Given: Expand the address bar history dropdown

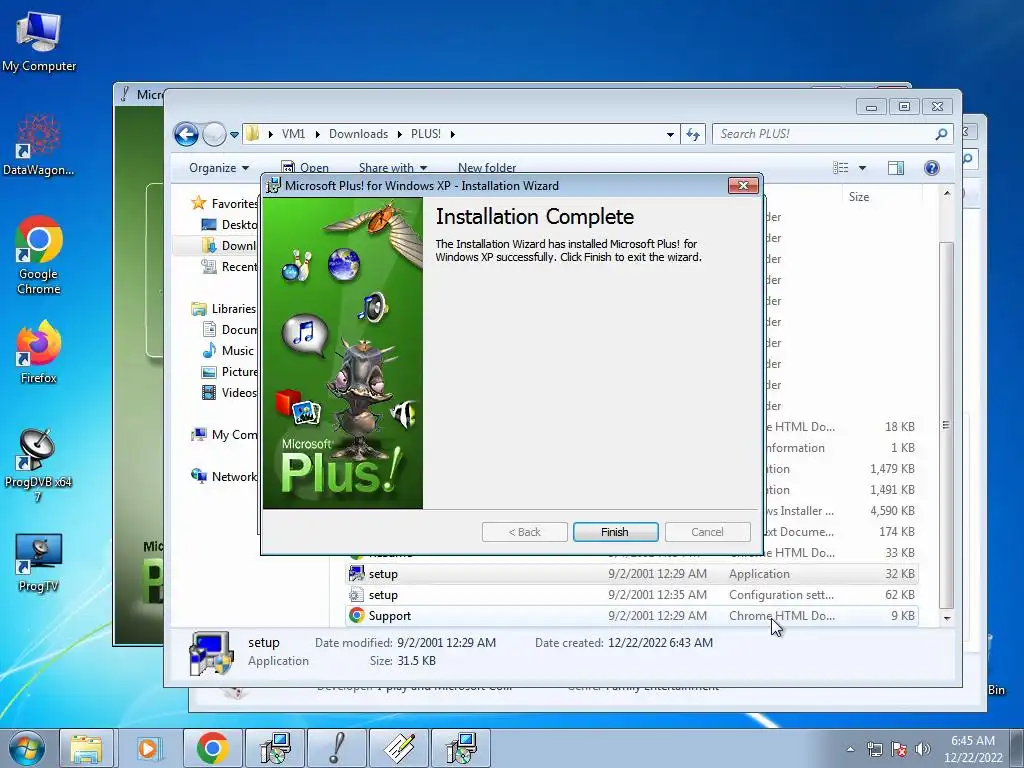Looking at the screenshot, I should click(670, 135).
